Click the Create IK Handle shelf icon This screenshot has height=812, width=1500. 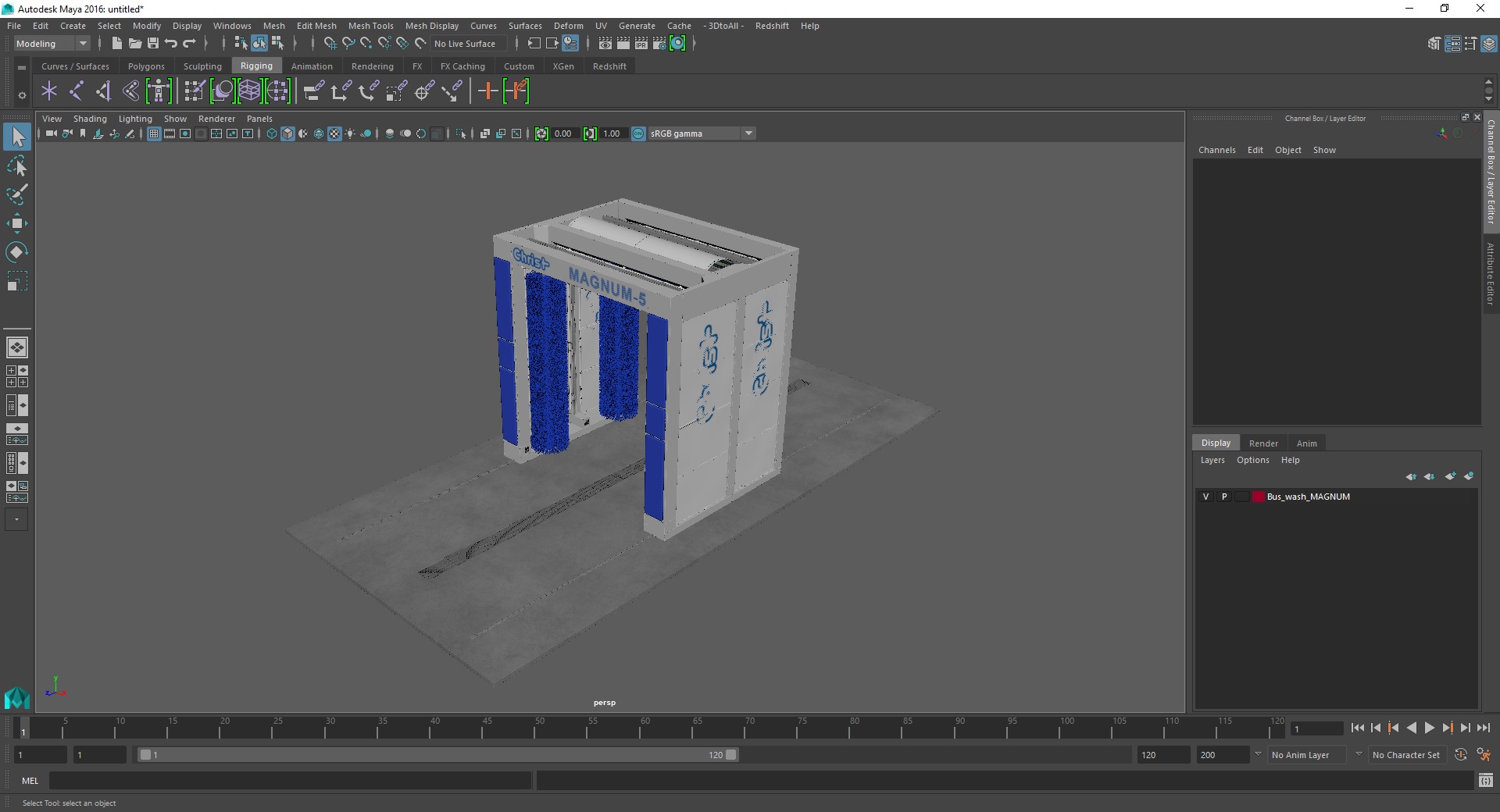[x=103, y=91]
